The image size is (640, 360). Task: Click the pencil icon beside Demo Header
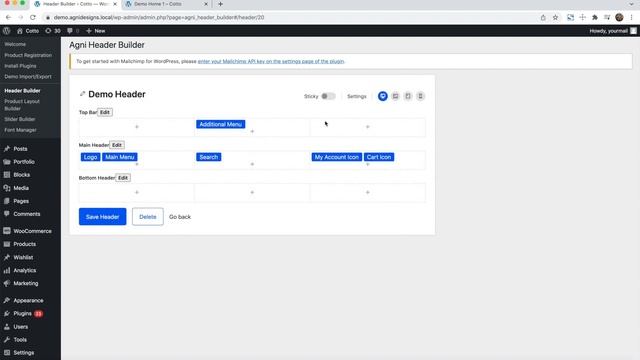tap(82, 94)
